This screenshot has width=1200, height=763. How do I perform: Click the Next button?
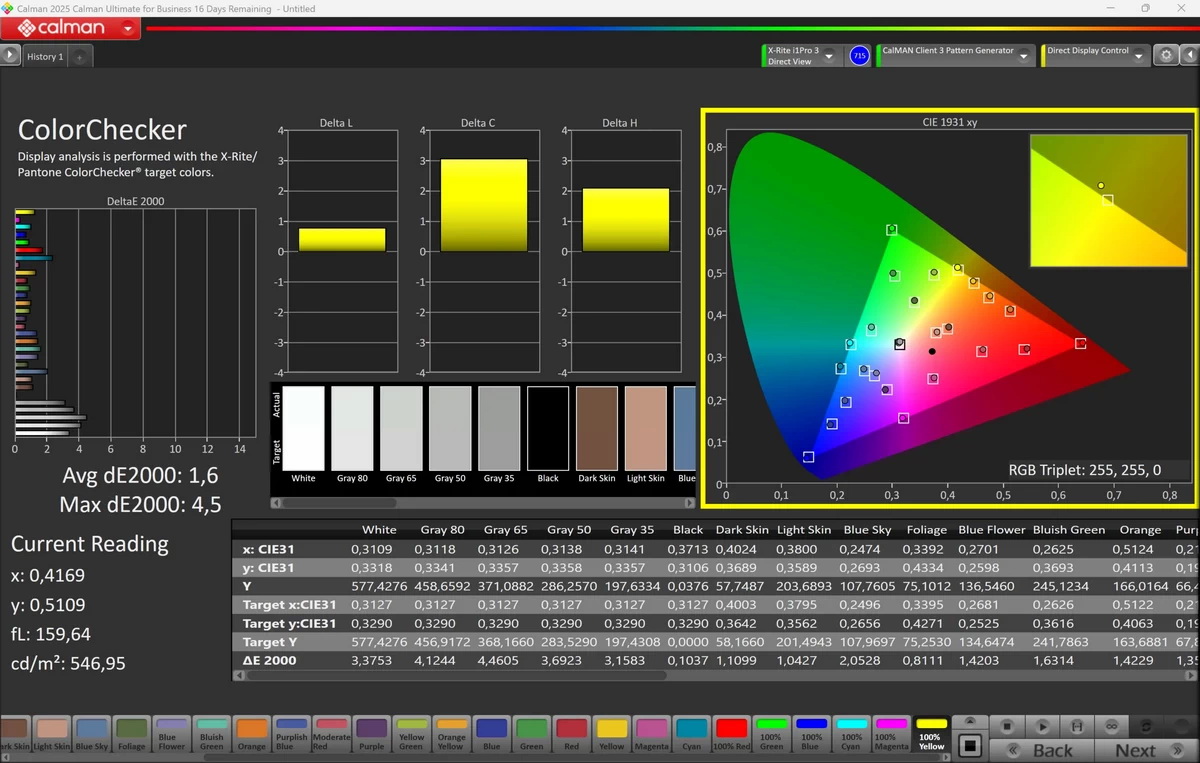tap(1135, 750)
